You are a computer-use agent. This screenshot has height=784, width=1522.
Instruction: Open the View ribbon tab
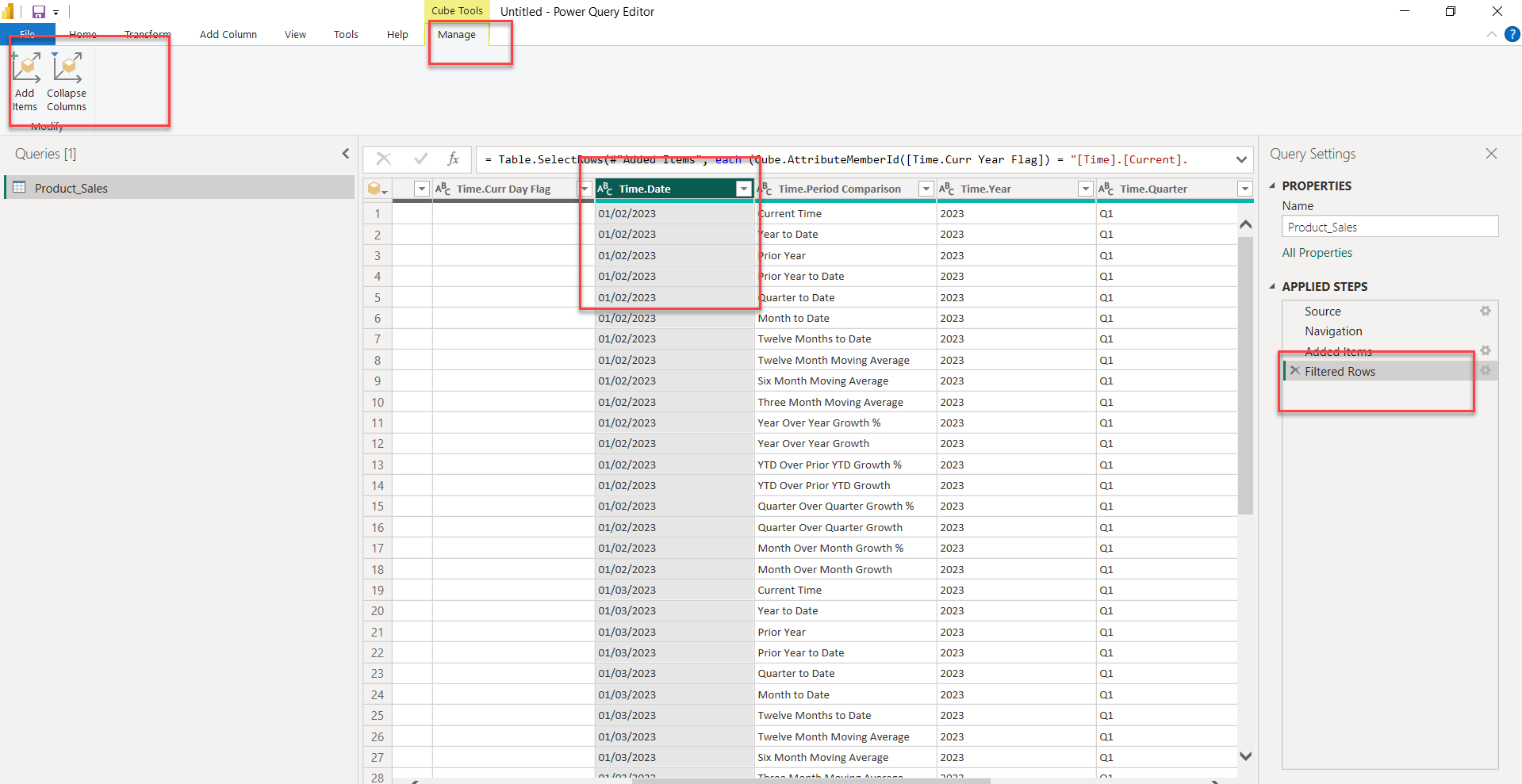point(296,34)
